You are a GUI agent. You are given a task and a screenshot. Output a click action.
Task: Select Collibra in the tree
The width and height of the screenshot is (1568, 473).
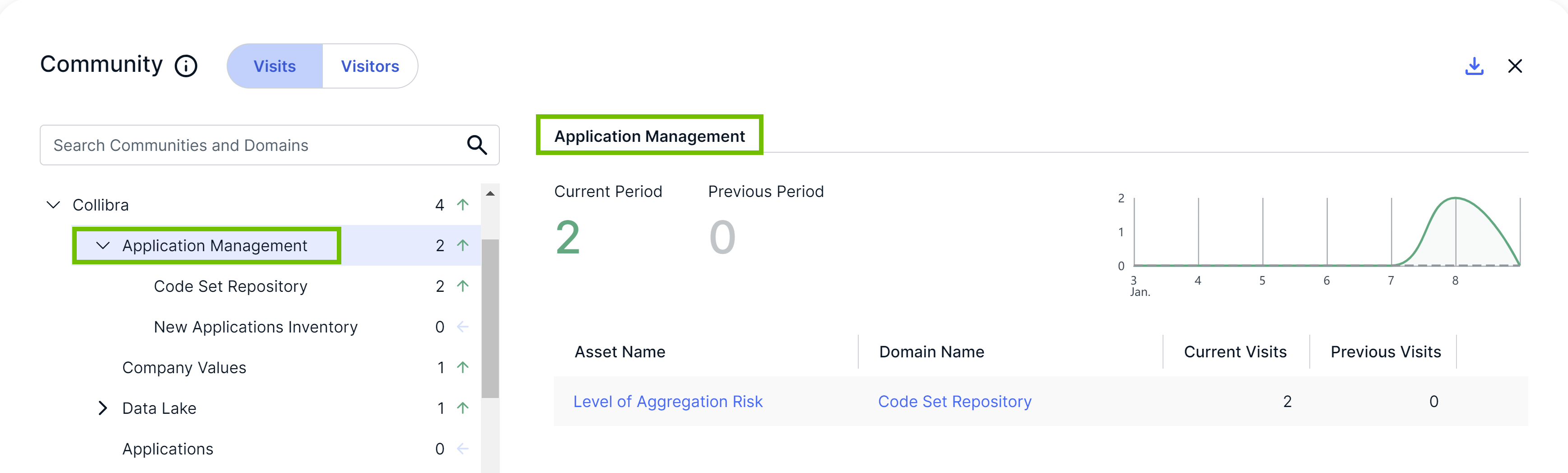click(100, 205)
